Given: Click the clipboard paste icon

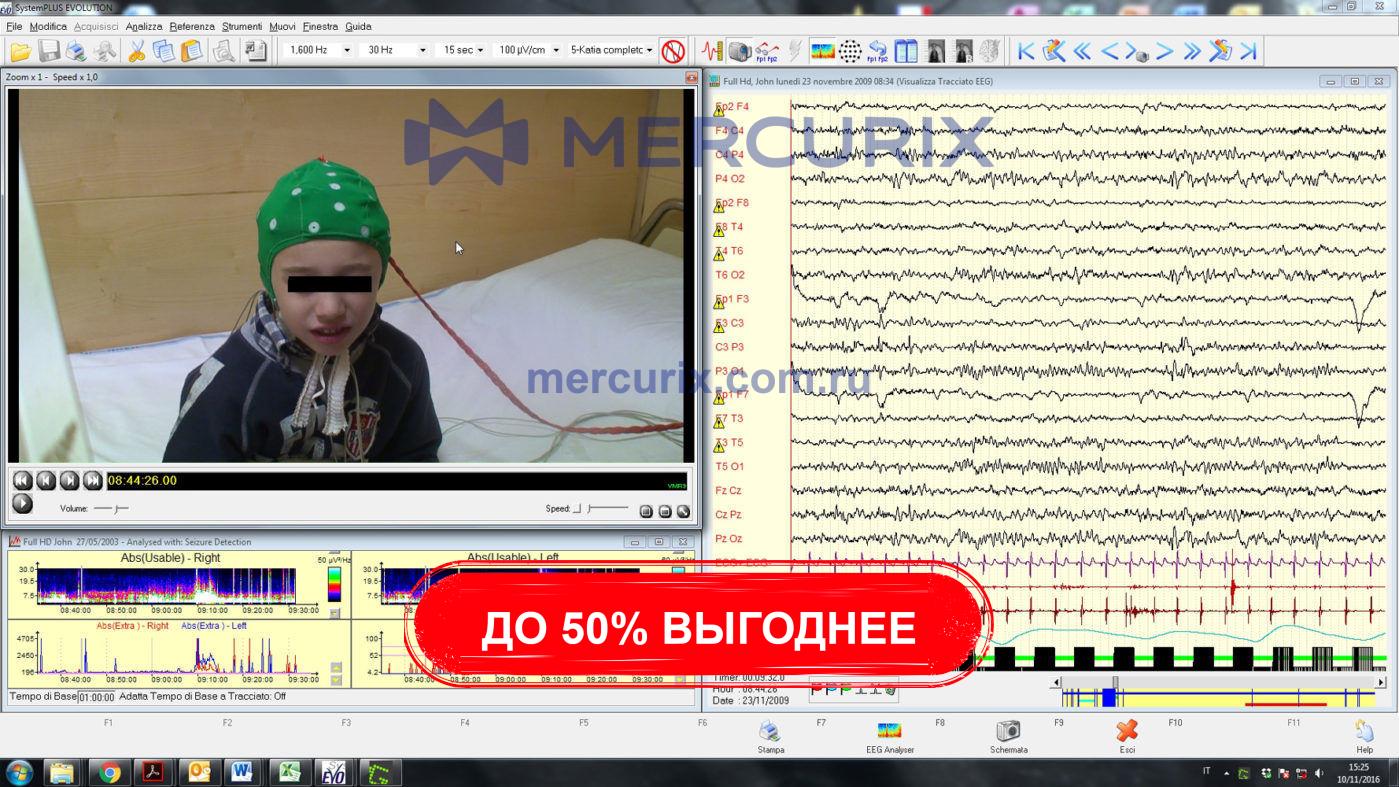Looking at the screenshot, I should (192, 51).
